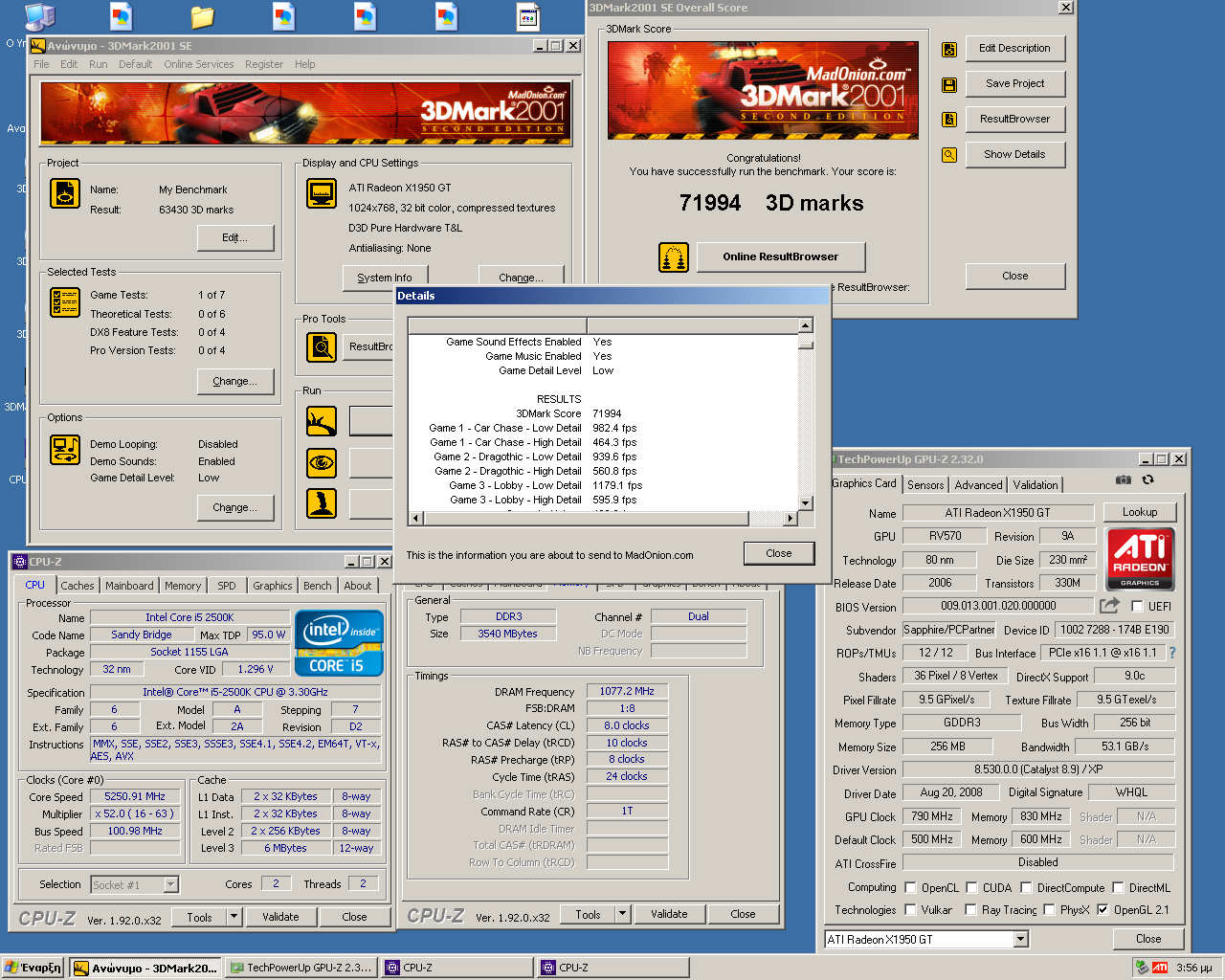
Task: Switch to the Sensors tab in GPU-Z
Action: [x=925, y=485]
